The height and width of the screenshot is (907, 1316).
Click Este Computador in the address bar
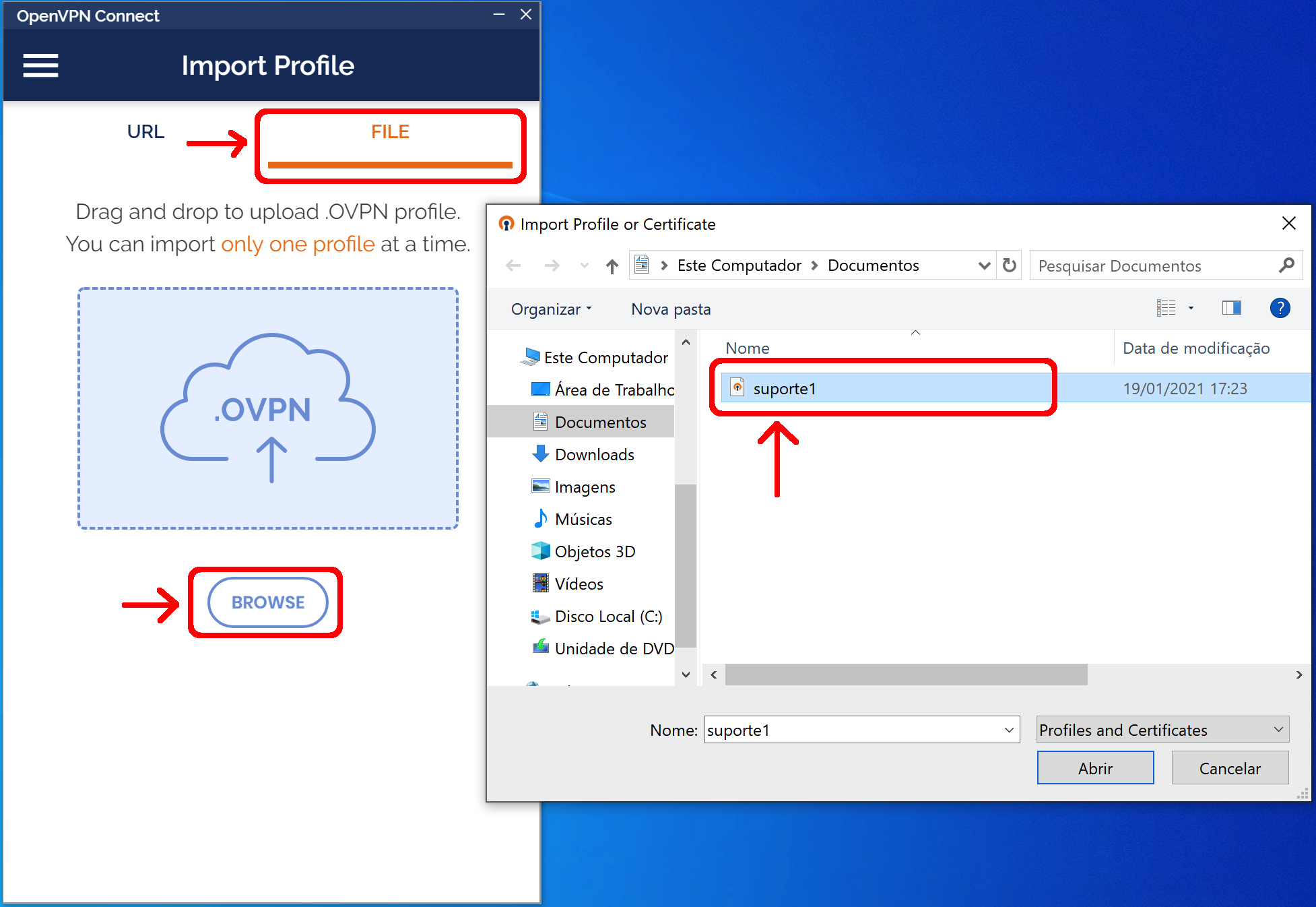(x=739, y=265)
